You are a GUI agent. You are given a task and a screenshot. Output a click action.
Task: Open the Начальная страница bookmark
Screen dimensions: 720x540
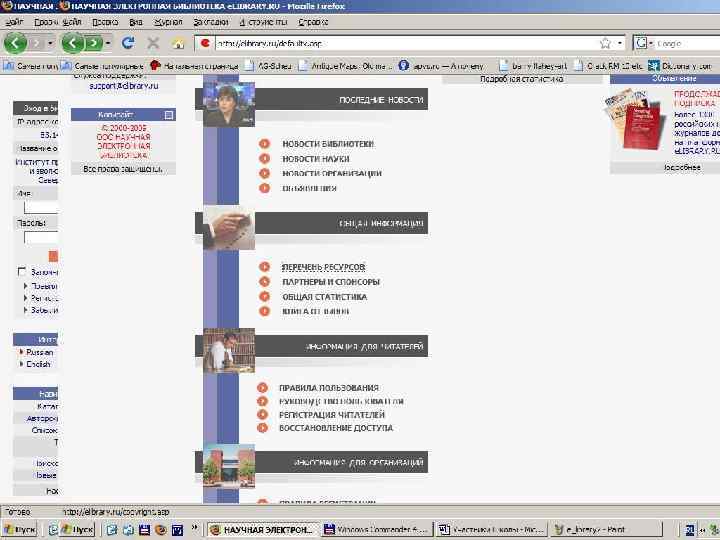coord(195,66)
